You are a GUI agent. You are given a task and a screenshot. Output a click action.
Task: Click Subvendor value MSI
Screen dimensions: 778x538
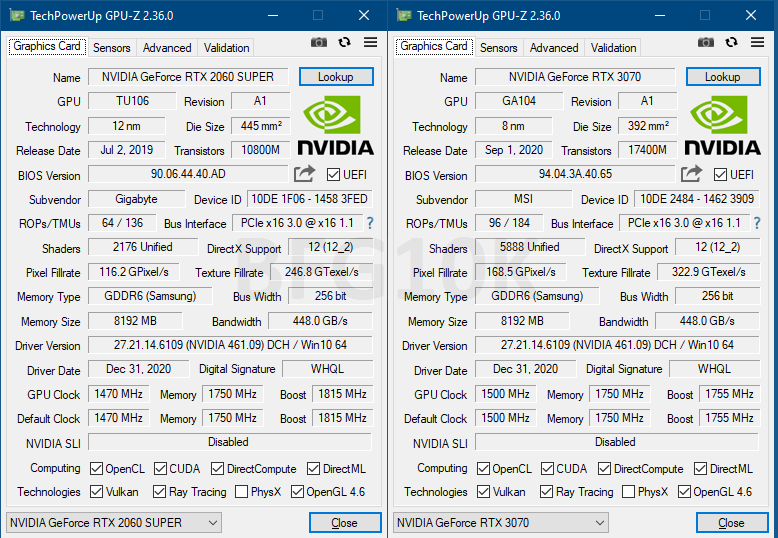coord(523,199)
